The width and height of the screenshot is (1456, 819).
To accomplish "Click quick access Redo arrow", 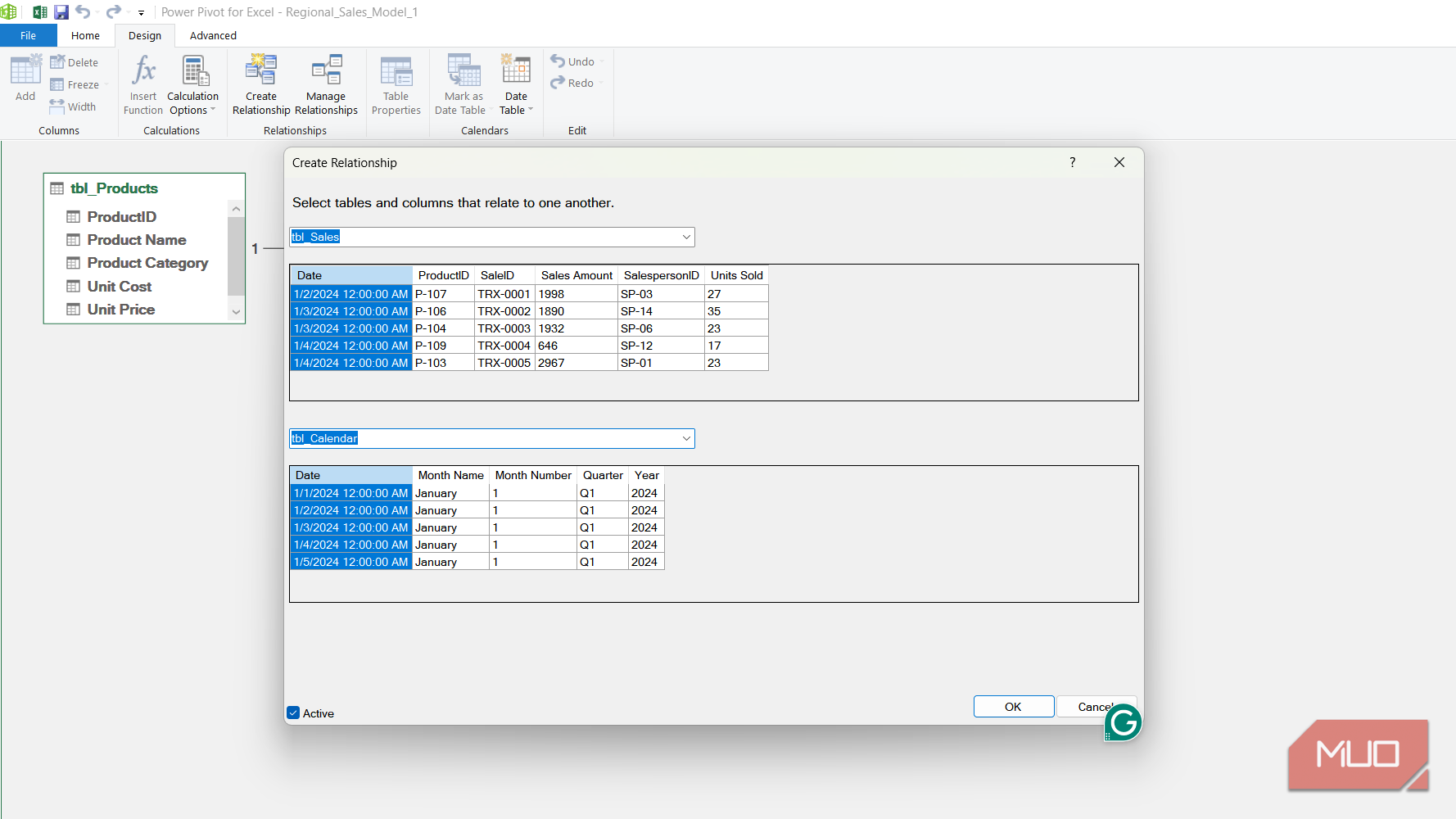I will [114, 11].
